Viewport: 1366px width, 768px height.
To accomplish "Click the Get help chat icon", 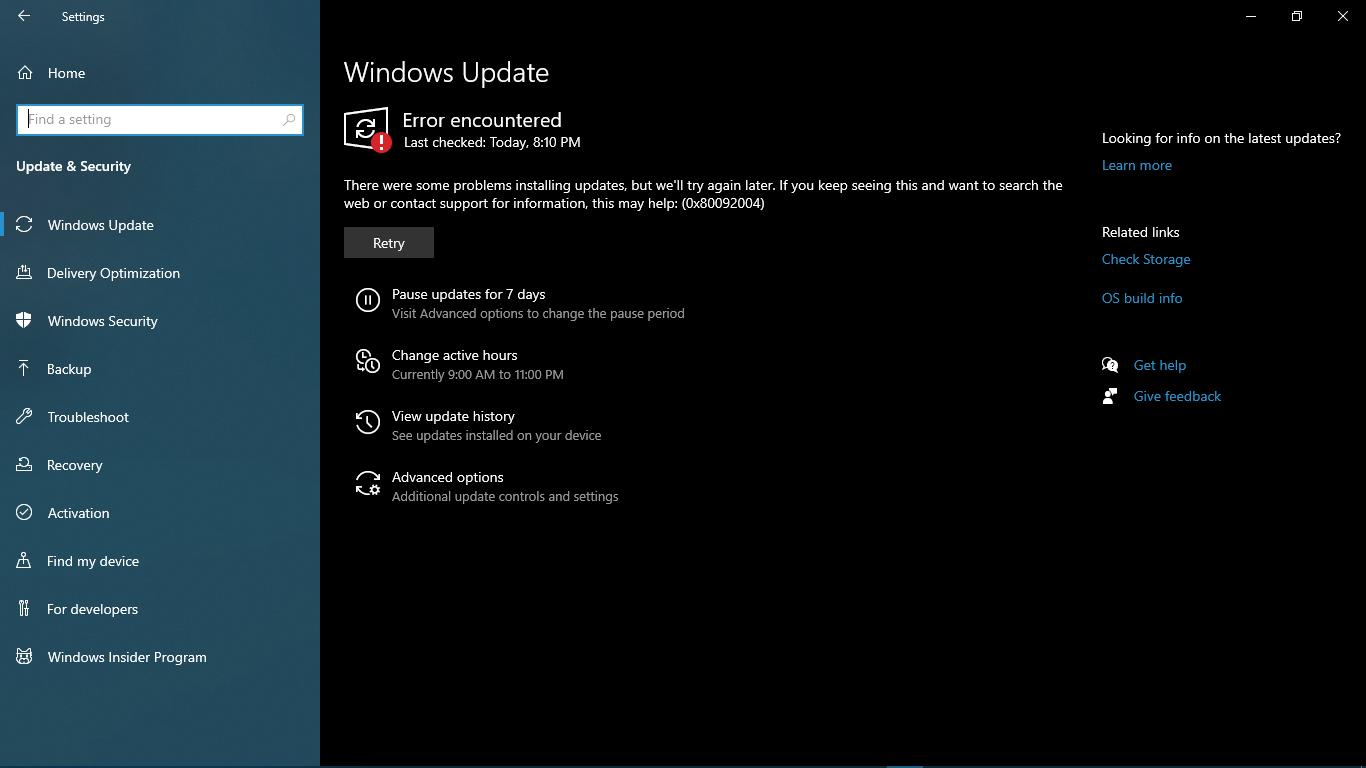I will pos(1110,365).
